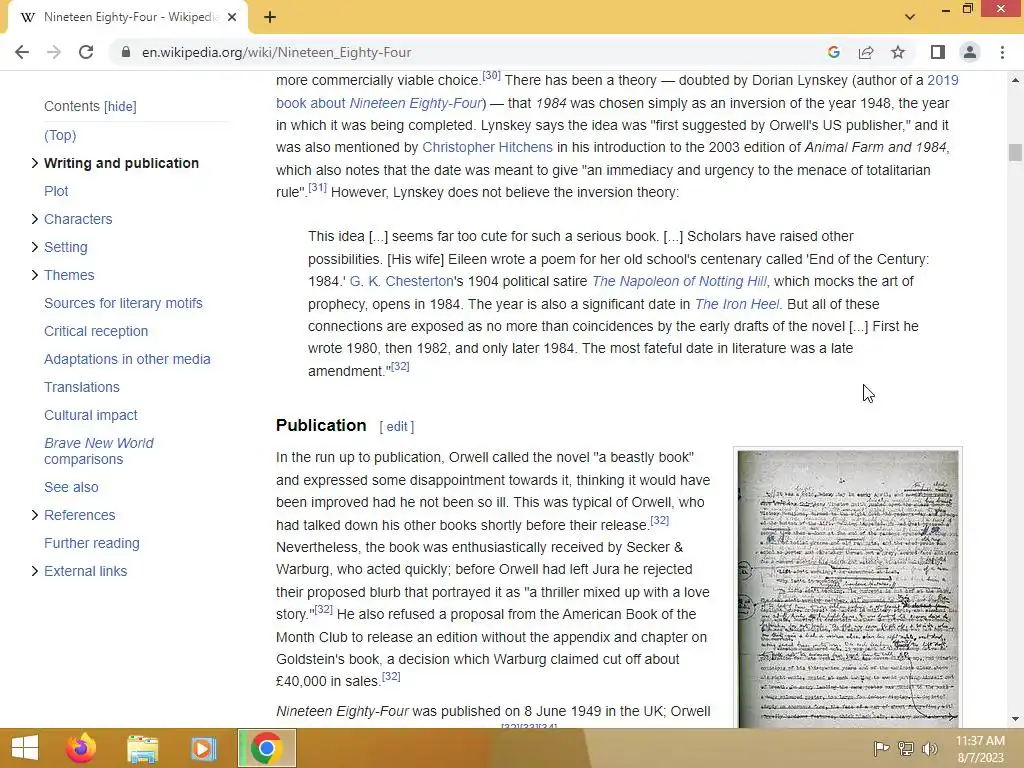Open the Christopher Hitchens article link

pyautogui.click(x=487, y=148)
